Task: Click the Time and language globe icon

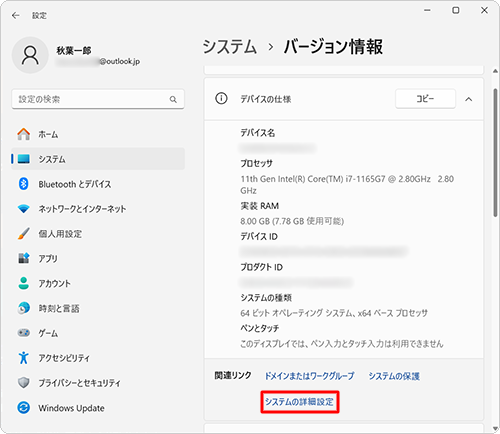Action: [x=24, y=308]
